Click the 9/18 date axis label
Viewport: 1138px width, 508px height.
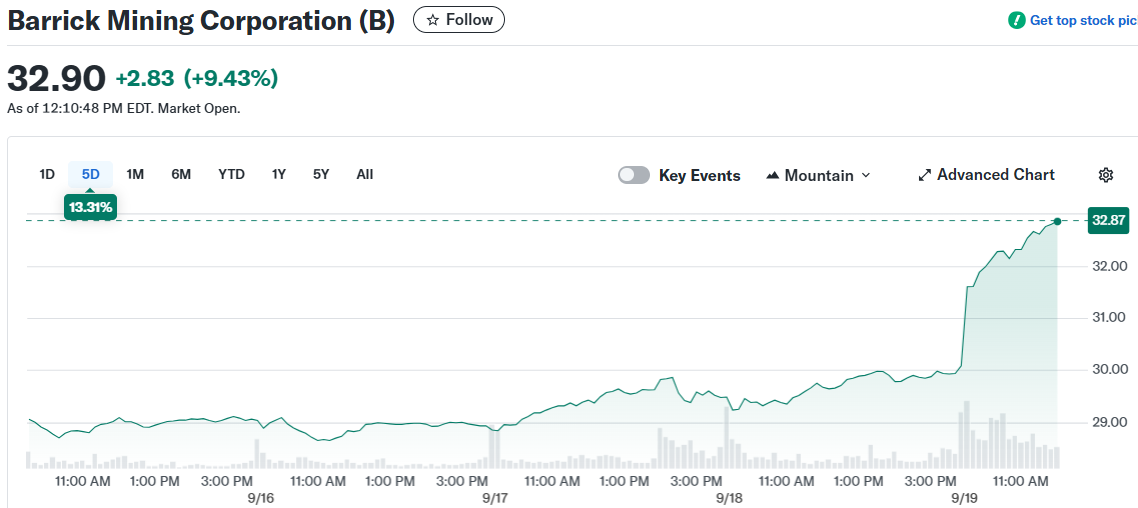pyautogui.click(x=729, y=498)
